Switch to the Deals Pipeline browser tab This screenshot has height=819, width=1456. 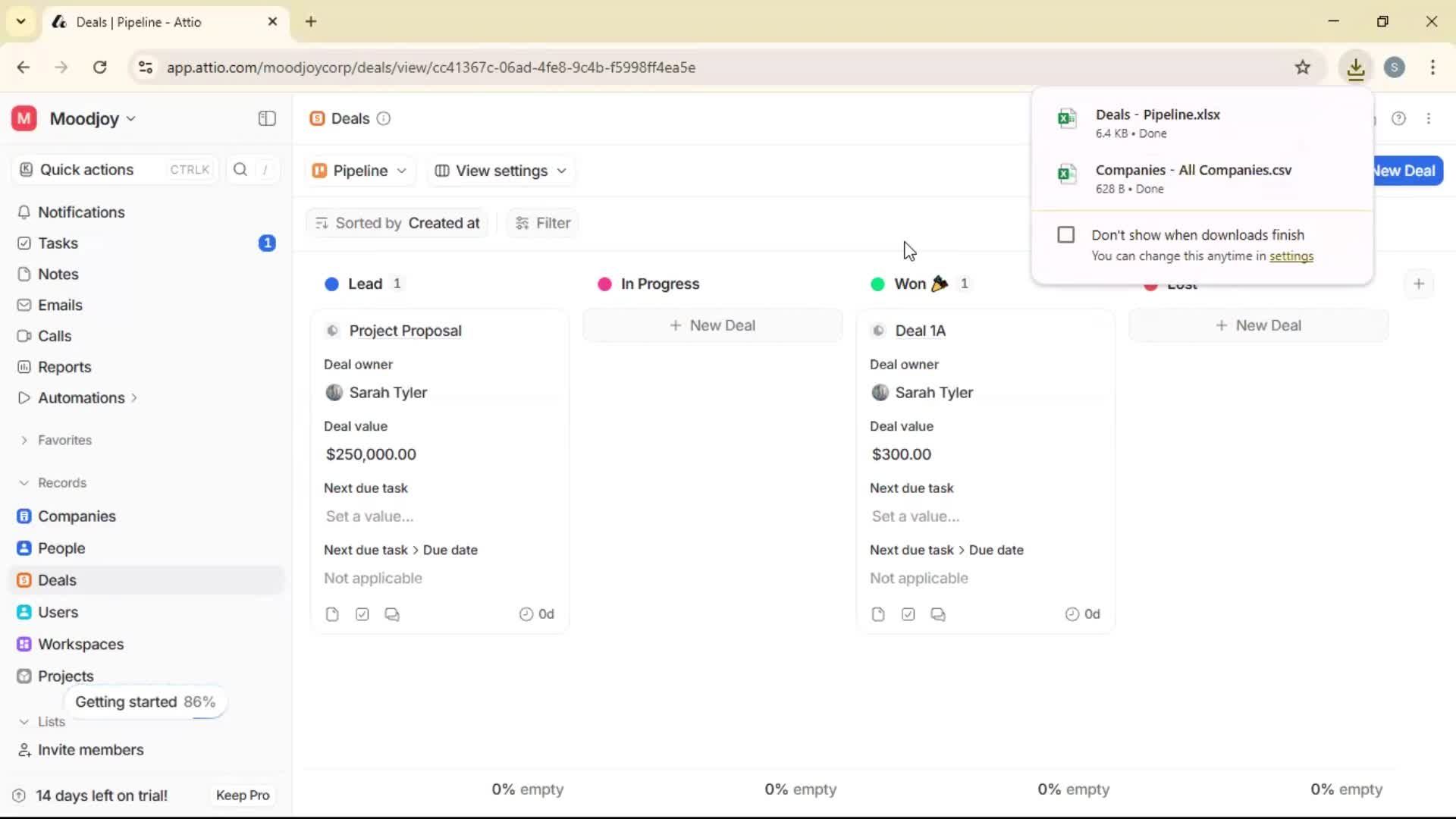click(x=152, y=22)
